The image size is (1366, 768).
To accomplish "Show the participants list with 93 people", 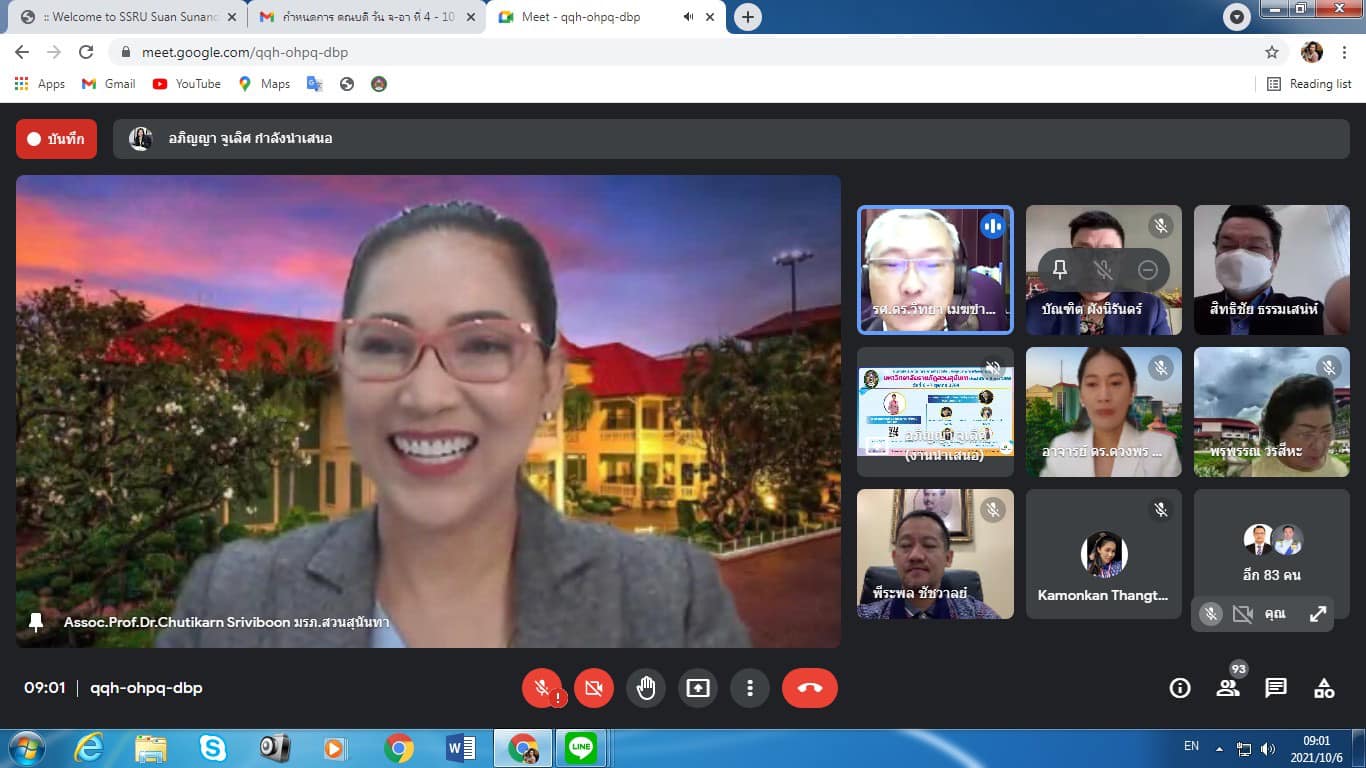I will [x=1228, y=688].
